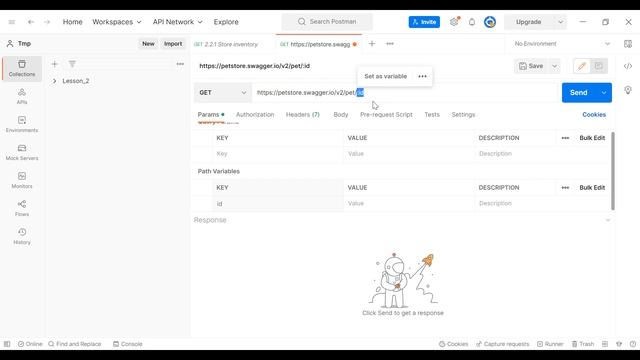
Task: Open more options beside Set as variable
Action: pos(422,76)
